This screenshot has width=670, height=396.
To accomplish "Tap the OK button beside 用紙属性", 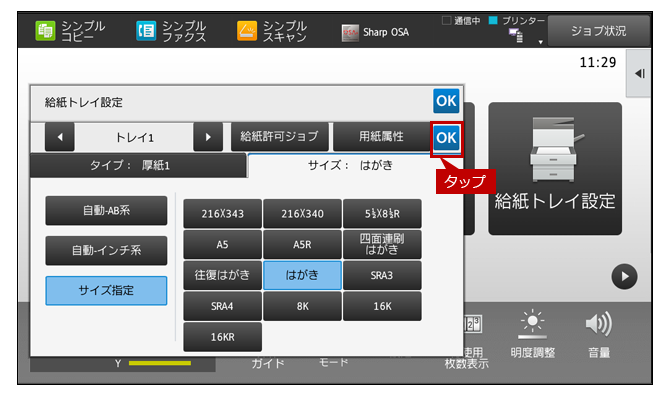I will tap(447, 138).
